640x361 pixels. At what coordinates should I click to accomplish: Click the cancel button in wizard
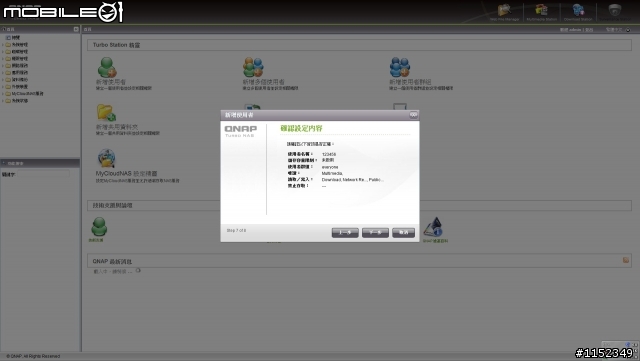pyautogui.click(x=403, y=233)
